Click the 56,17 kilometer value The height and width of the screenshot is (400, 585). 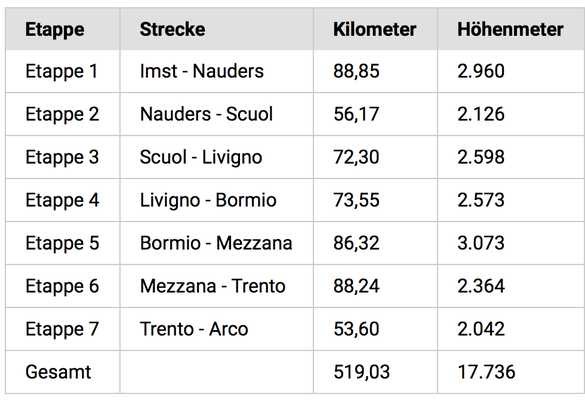pos(356,114)
